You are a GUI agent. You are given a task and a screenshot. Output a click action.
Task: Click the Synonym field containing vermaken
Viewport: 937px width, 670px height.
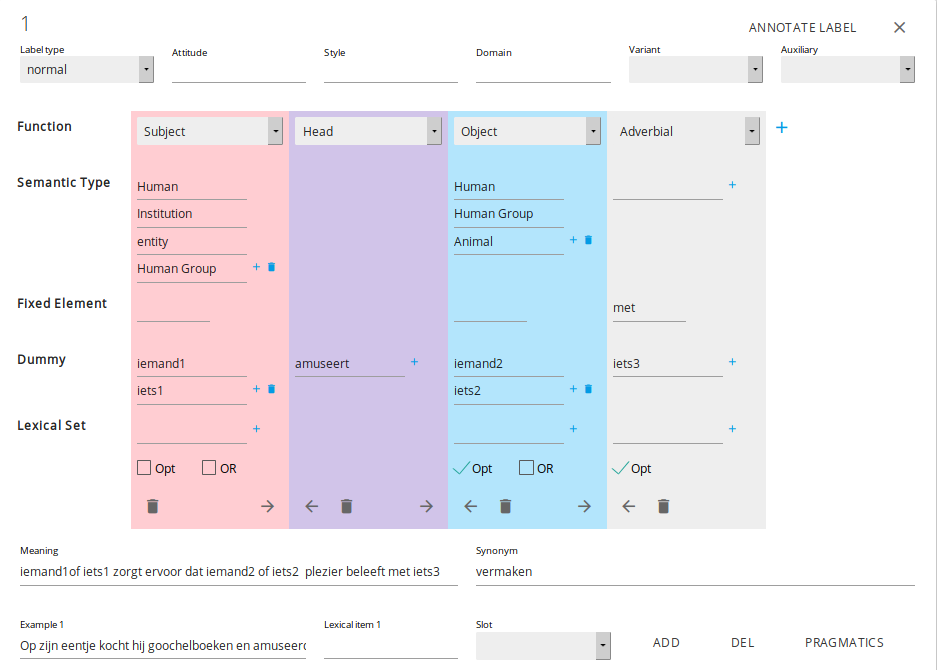point(695,572)
